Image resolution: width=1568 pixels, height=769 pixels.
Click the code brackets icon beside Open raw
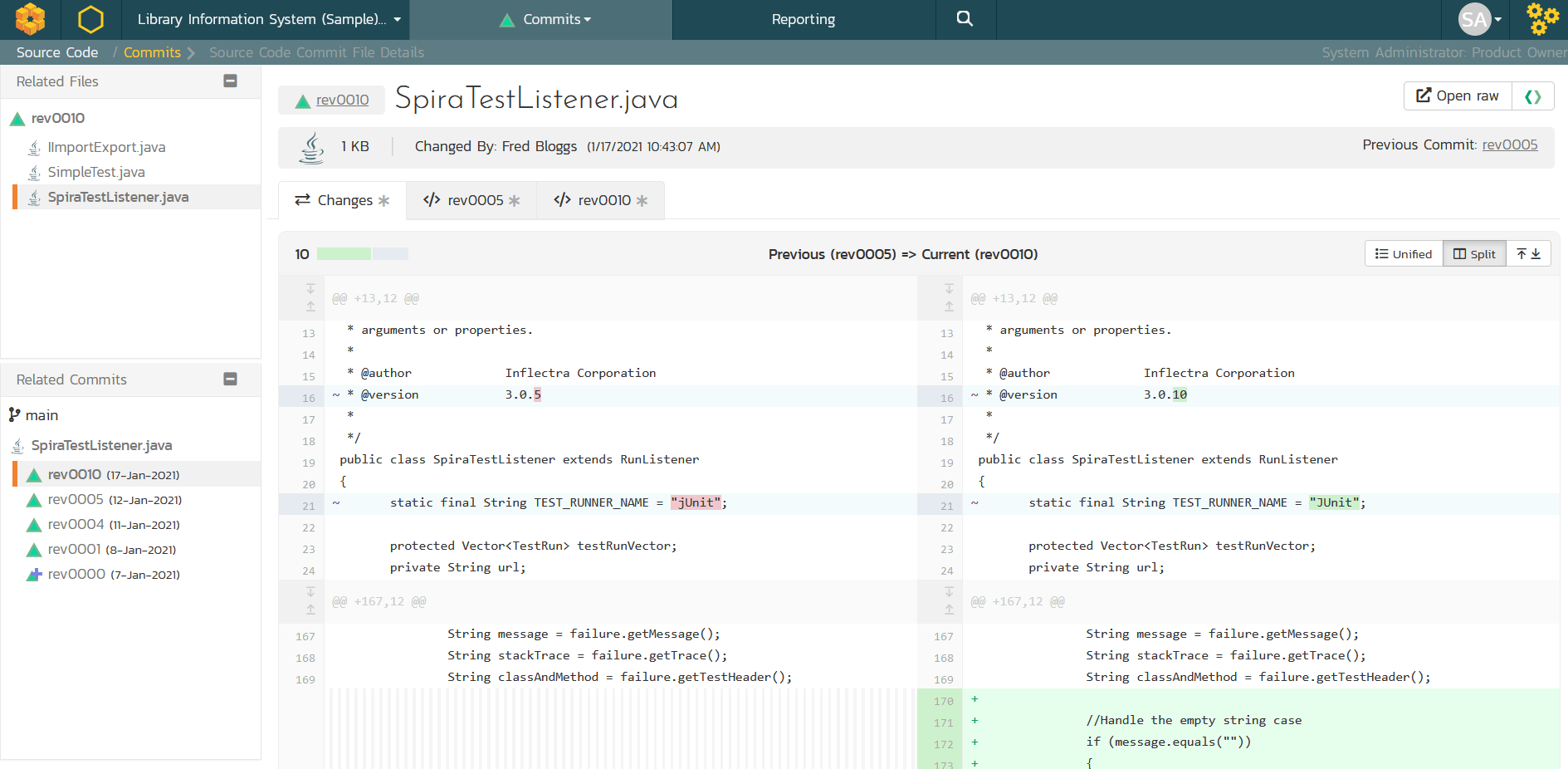pyautogui.click(x=1532, y=96)
